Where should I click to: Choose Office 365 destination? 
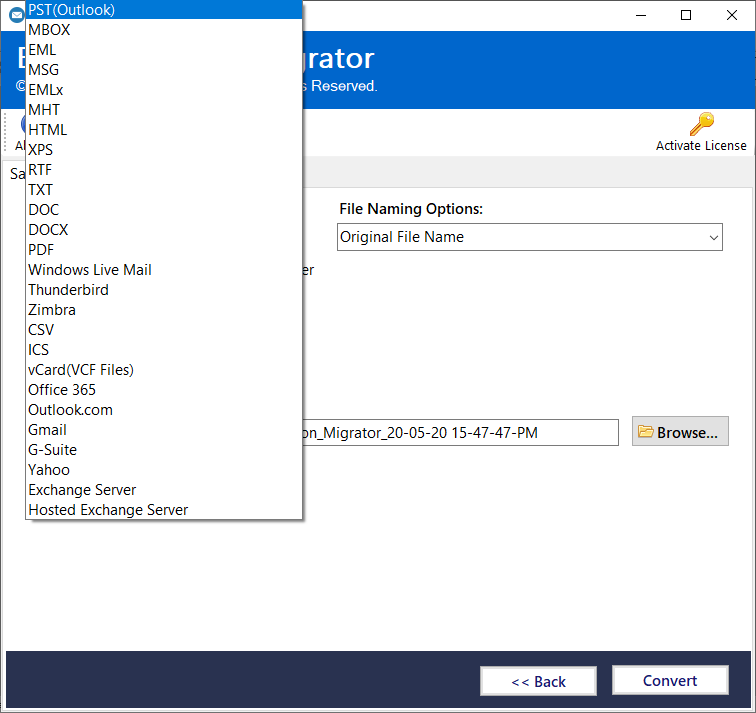point(164,390)
